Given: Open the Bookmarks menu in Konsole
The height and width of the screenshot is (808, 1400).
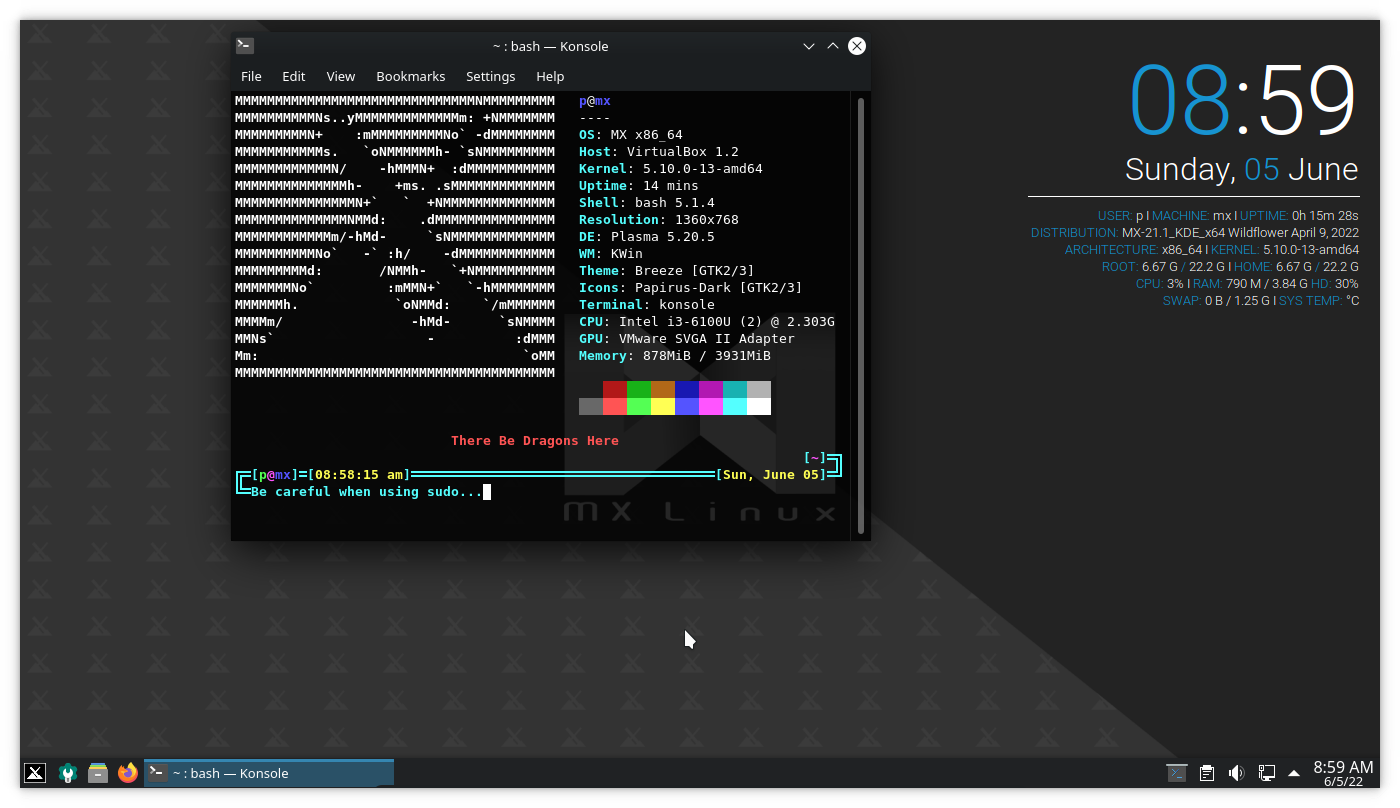Looking at the screenshot, I should pos(411,76).
